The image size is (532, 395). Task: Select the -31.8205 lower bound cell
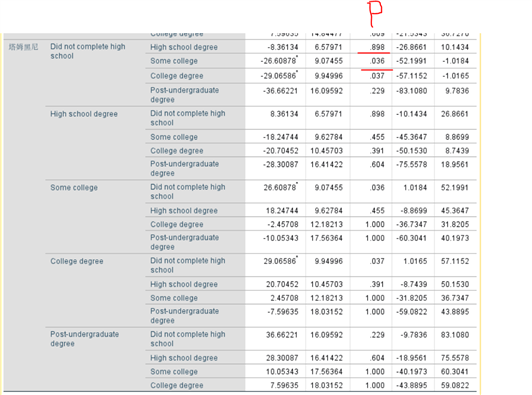tap(411, 298)
